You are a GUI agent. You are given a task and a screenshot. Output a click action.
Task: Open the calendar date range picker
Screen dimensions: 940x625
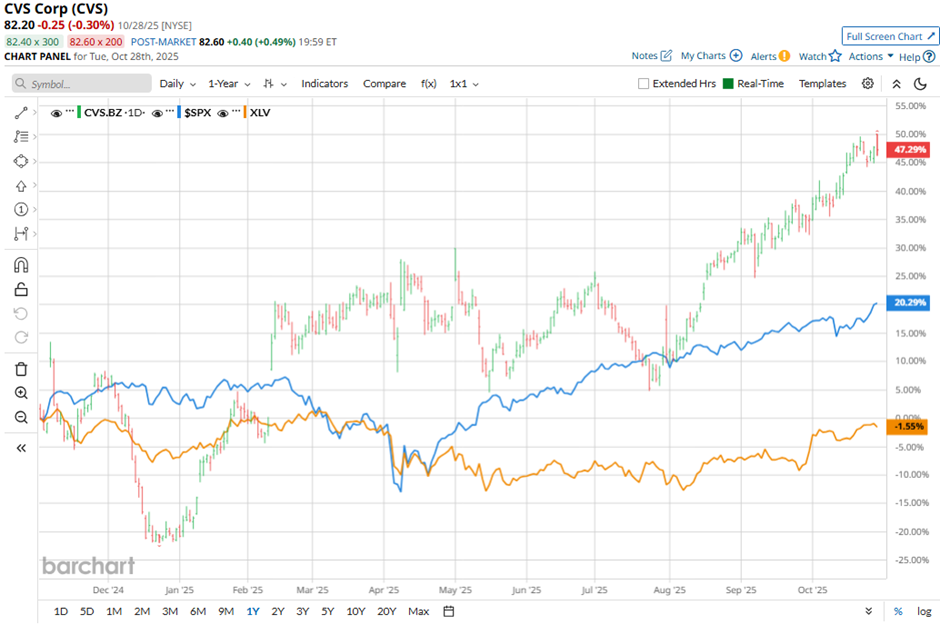coord(448,611)
